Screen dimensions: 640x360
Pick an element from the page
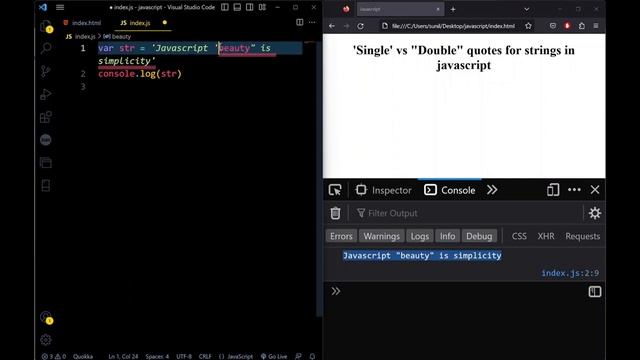[335, 190]
